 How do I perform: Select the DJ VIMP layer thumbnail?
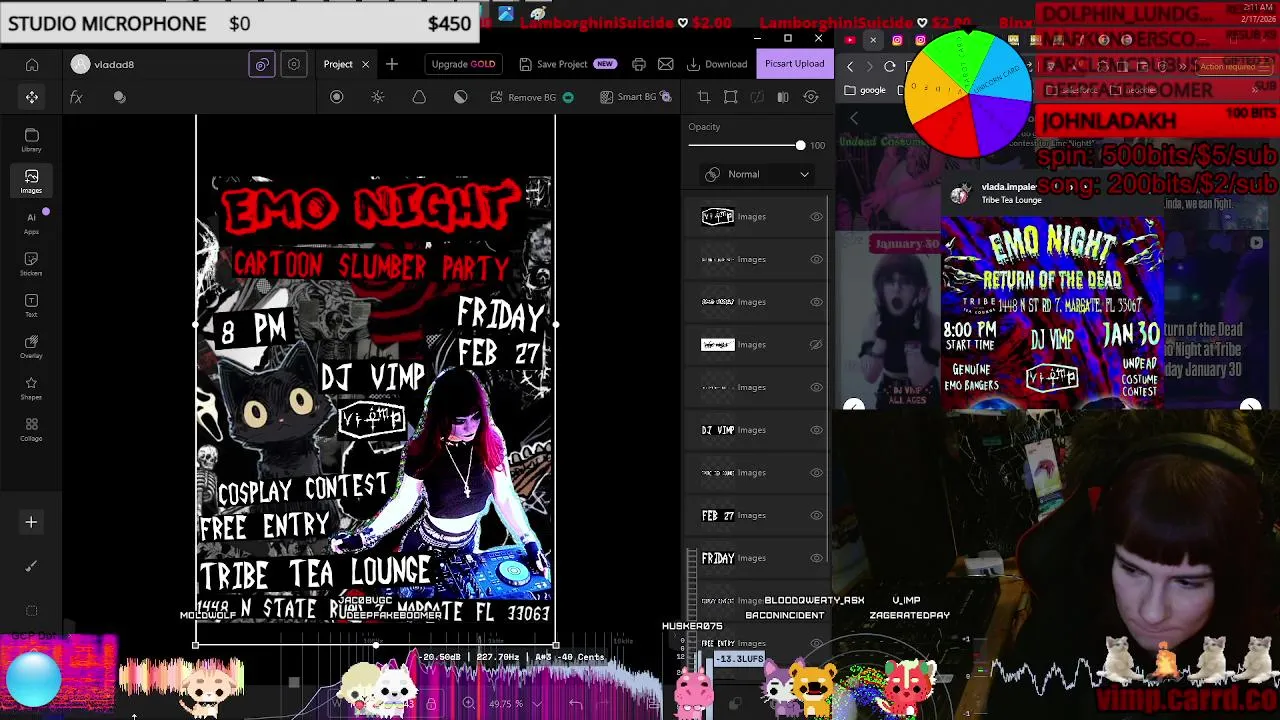(x=718, y=430)
